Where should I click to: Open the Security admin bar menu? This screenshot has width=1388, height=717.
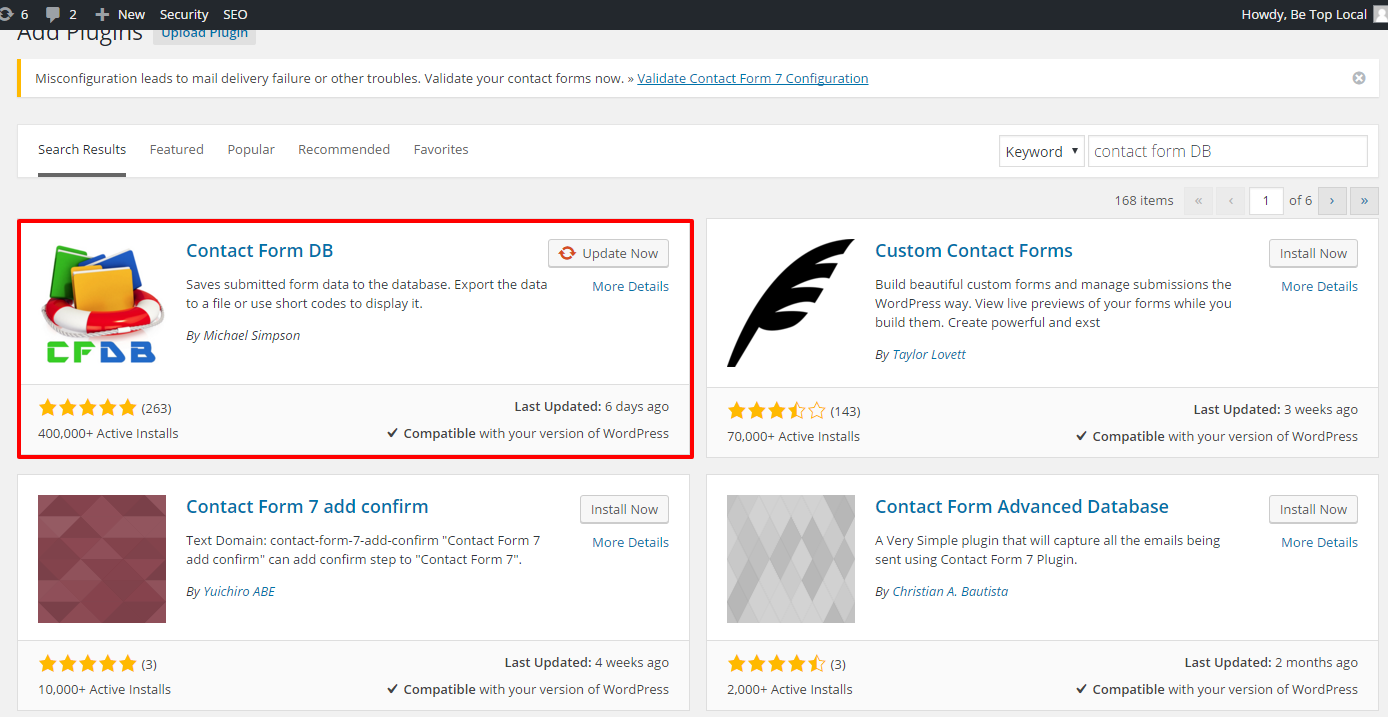184,14
